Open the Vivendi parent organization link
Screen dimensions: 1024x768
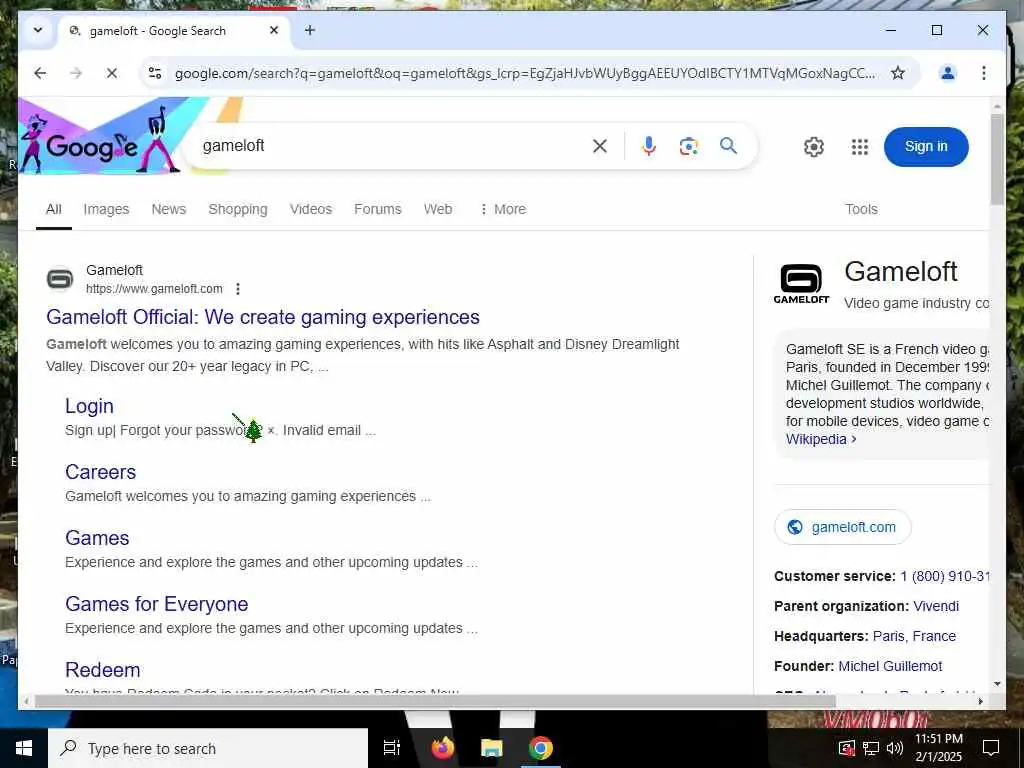tap(936, 606)
